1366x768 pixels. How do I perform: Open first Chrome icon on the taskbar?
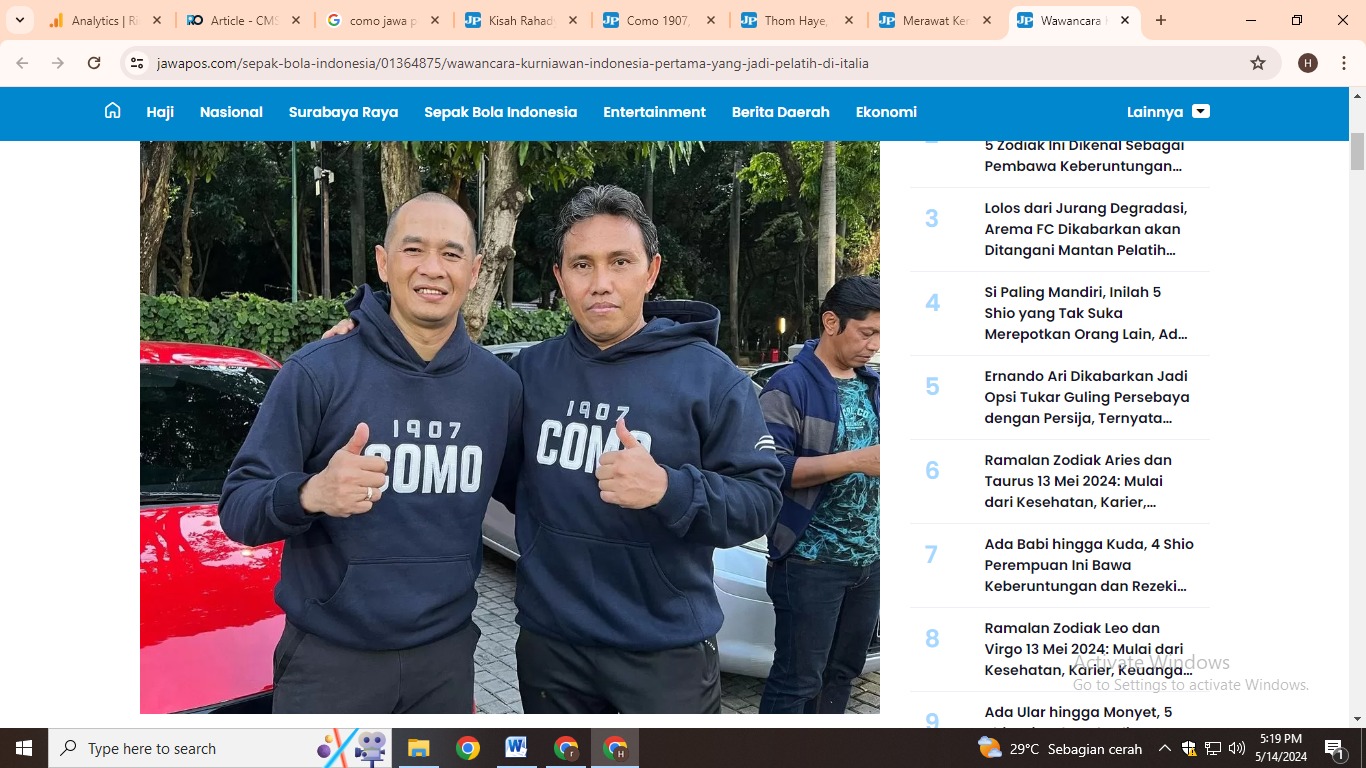467,748
